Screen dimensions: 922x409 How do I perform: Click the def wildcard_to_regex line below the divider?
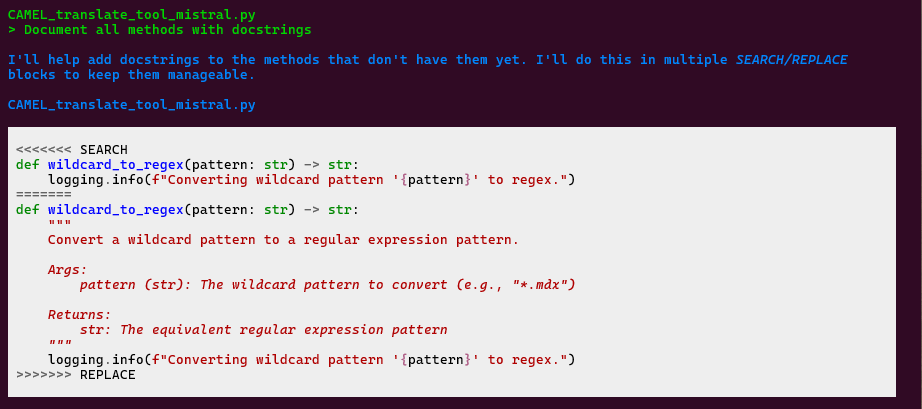(x=187, y=210)
